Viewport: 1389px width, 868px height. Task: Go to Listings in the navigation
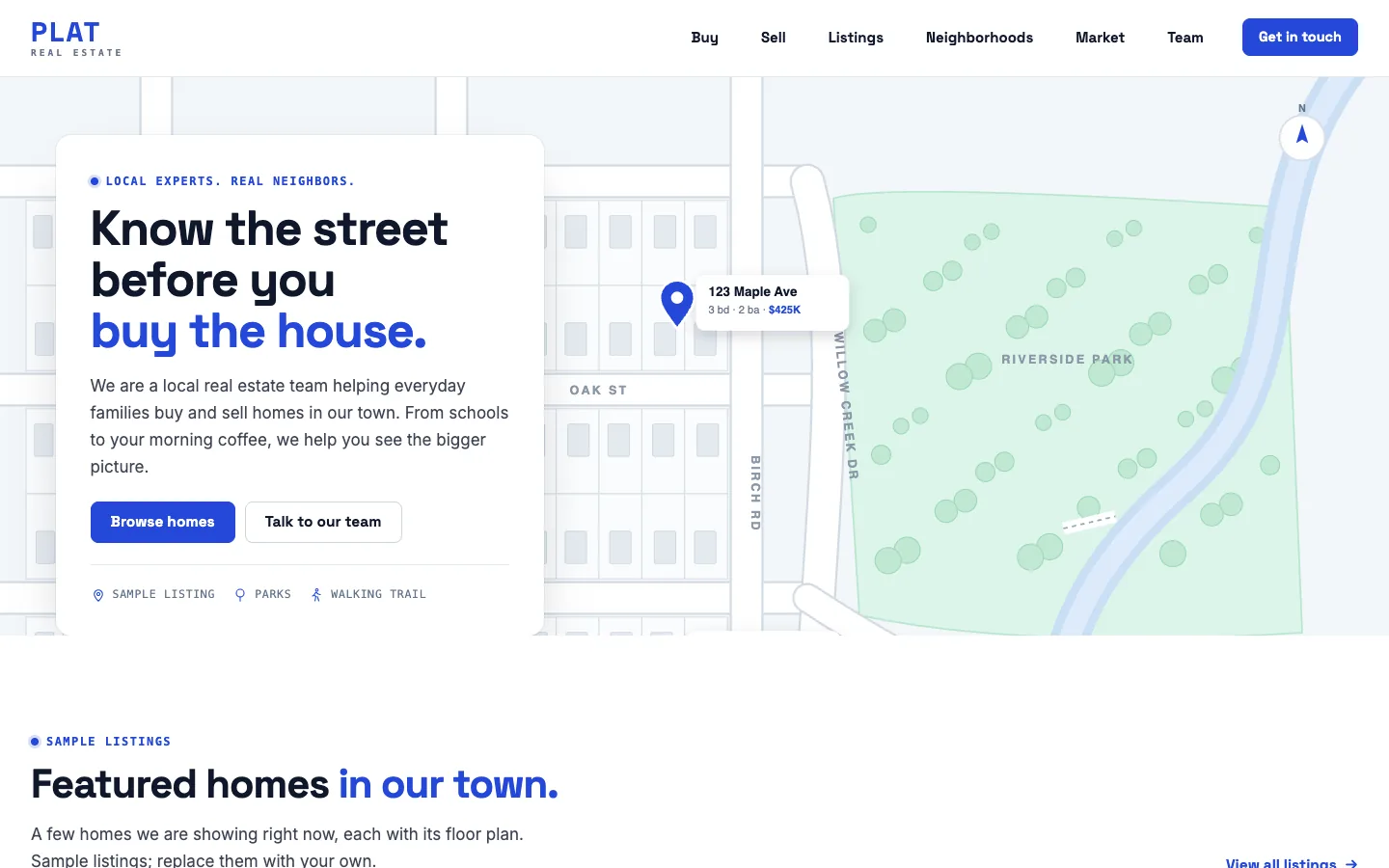[x=856, y=38]
